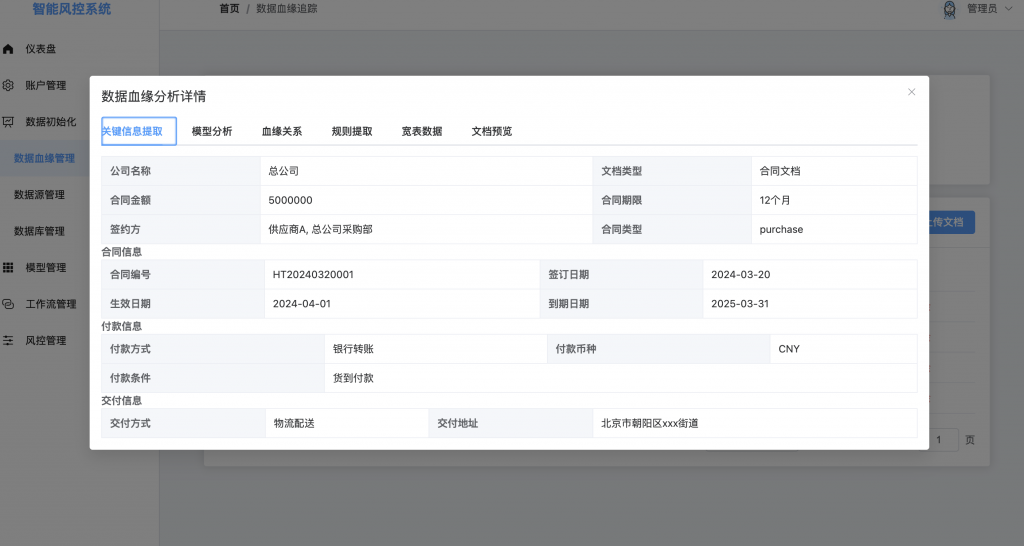Select 数据血缘管理 in sidebar
The width and height of the screenshot is (1024, 546).
tap(44, 159)
